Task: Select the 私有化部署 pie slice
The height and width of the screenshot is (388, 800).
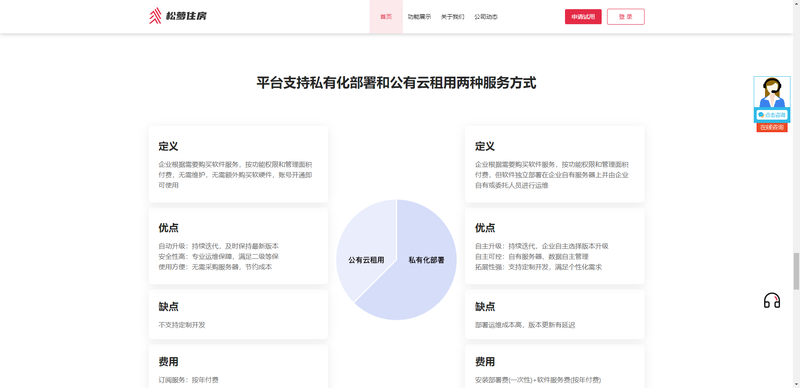Action: (427, 260)
